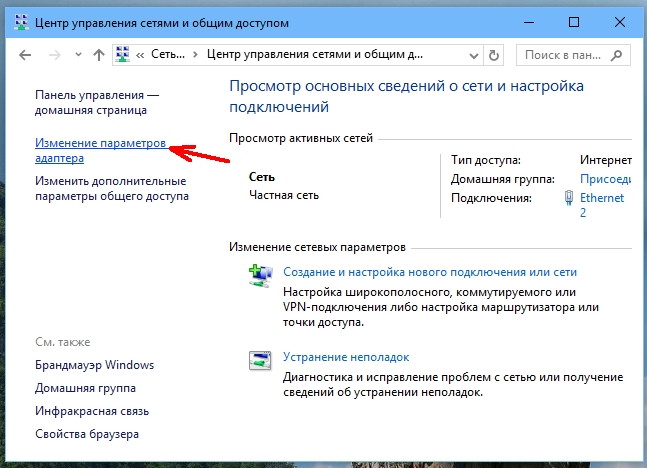Screen dimensions: 647x468
Task: Click the search field Поиск в панели
Action: (573, 55)
